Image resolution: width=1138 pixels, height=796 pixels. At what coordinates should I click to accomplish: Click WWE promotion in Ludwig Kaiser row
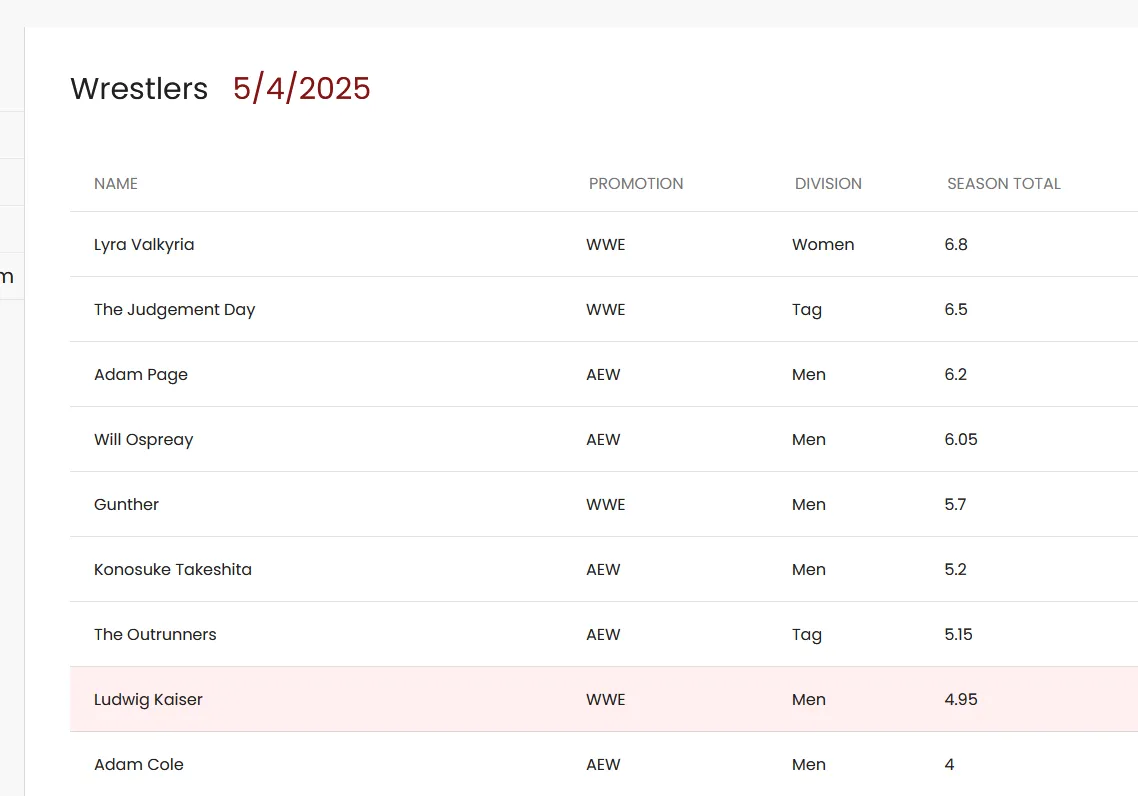(606, 699)
